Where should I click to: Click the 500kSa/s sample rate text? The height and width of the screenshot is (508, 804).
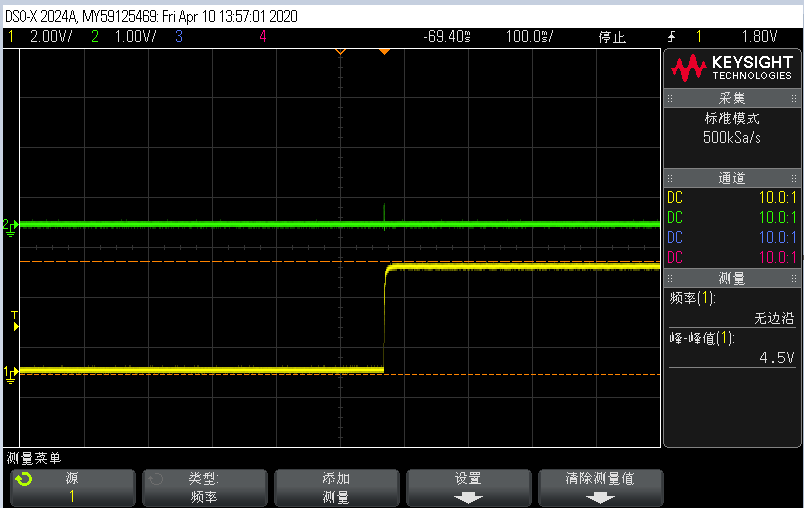coord(732,137)
